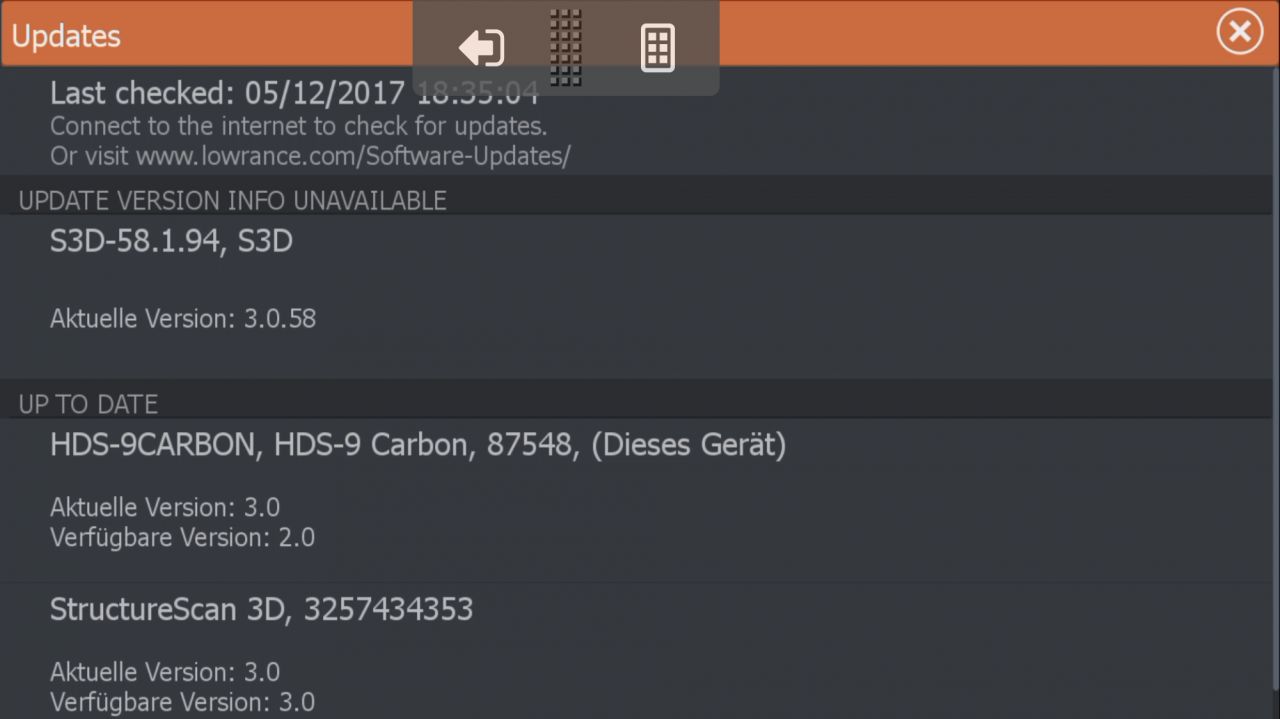The image size is (1280, 719).
Task: Click the '(Dieses Gerät)' label
Action: point(689,445)
